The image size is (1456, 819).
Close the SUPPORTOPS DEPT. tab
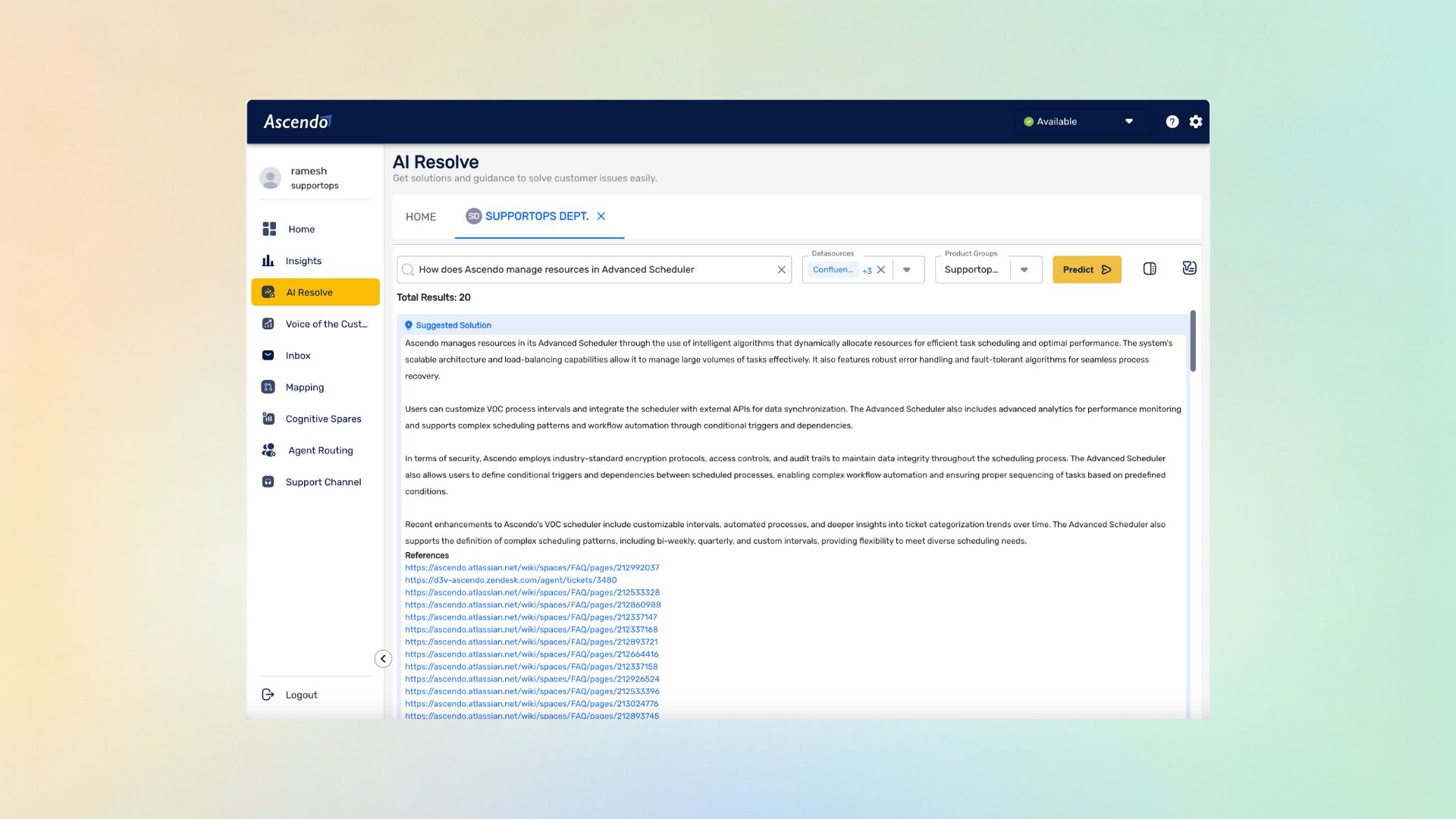pyautogui.click(x=601, y=216)
